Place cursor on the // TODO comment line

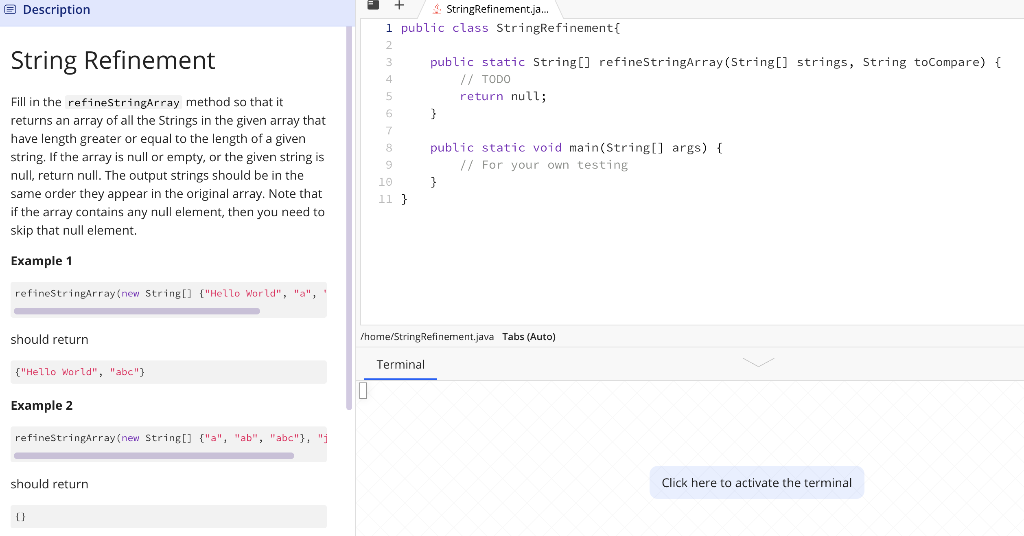click(x=485, y=79)
